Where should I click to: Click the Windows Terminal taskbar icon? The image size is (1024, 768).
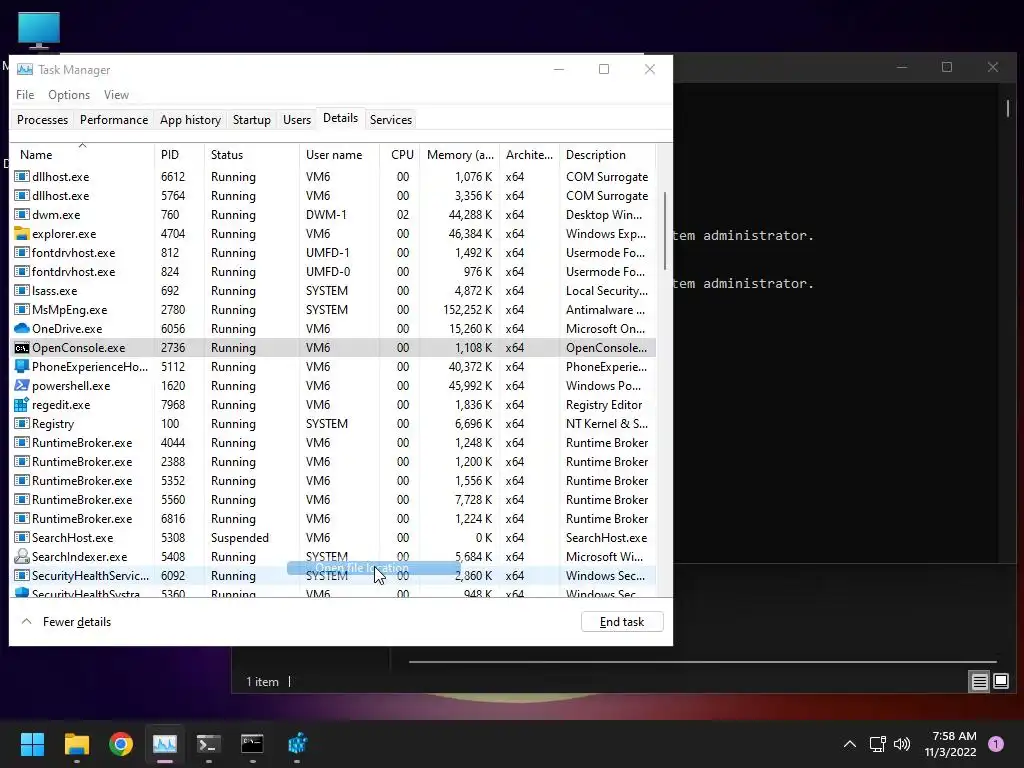coord(208,744)
